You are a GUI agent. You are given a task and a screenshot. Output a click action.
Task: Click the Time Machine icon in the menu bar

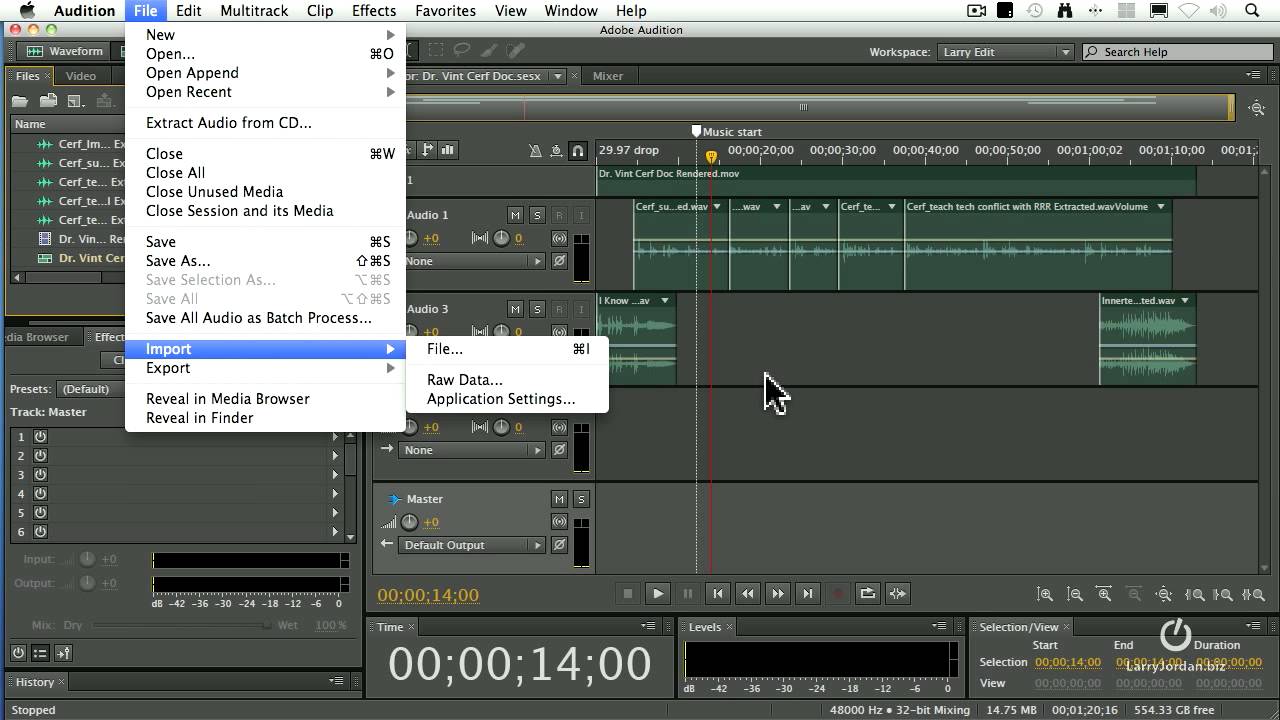point(1035,11)
